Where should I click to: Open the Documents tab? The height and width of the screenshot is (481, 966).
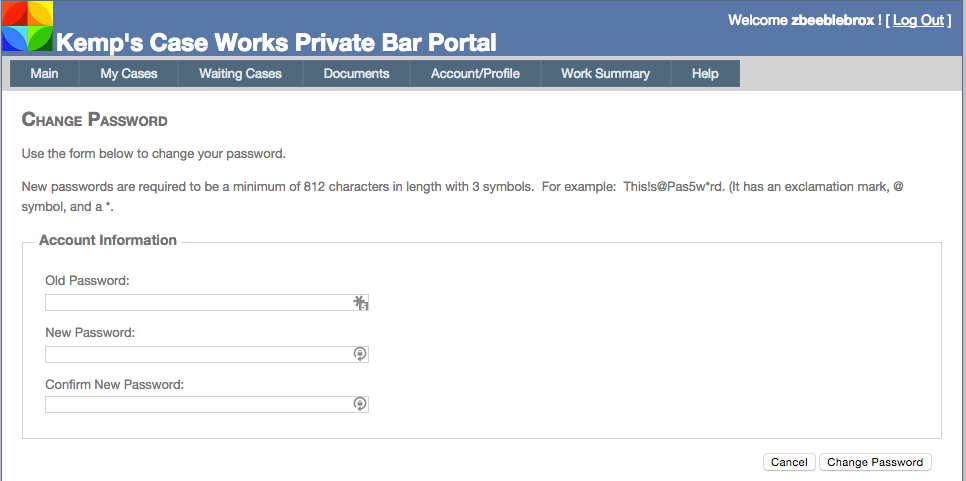pyautogui.click(x=356, y=73)
